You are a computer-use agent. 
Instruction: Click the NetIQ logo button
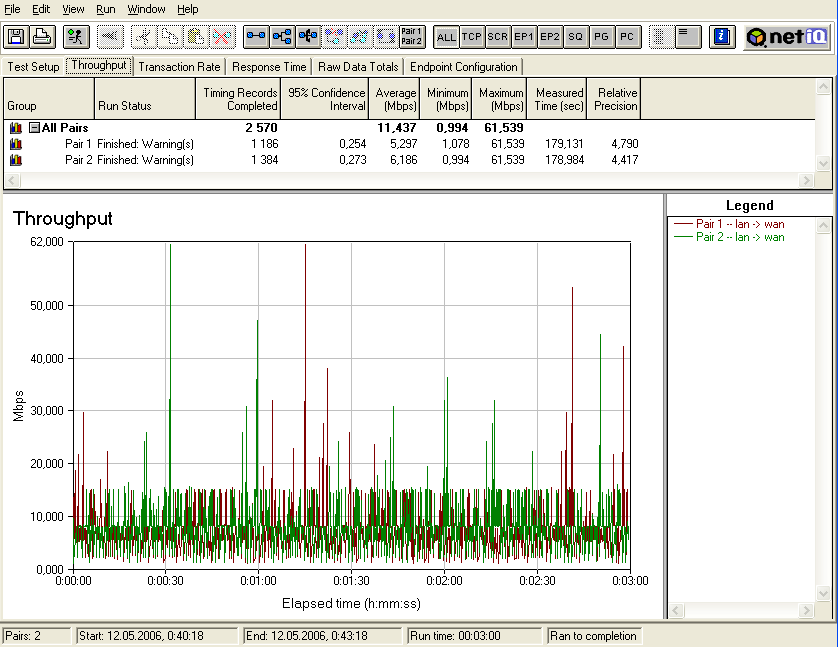(x=787, y=37)
